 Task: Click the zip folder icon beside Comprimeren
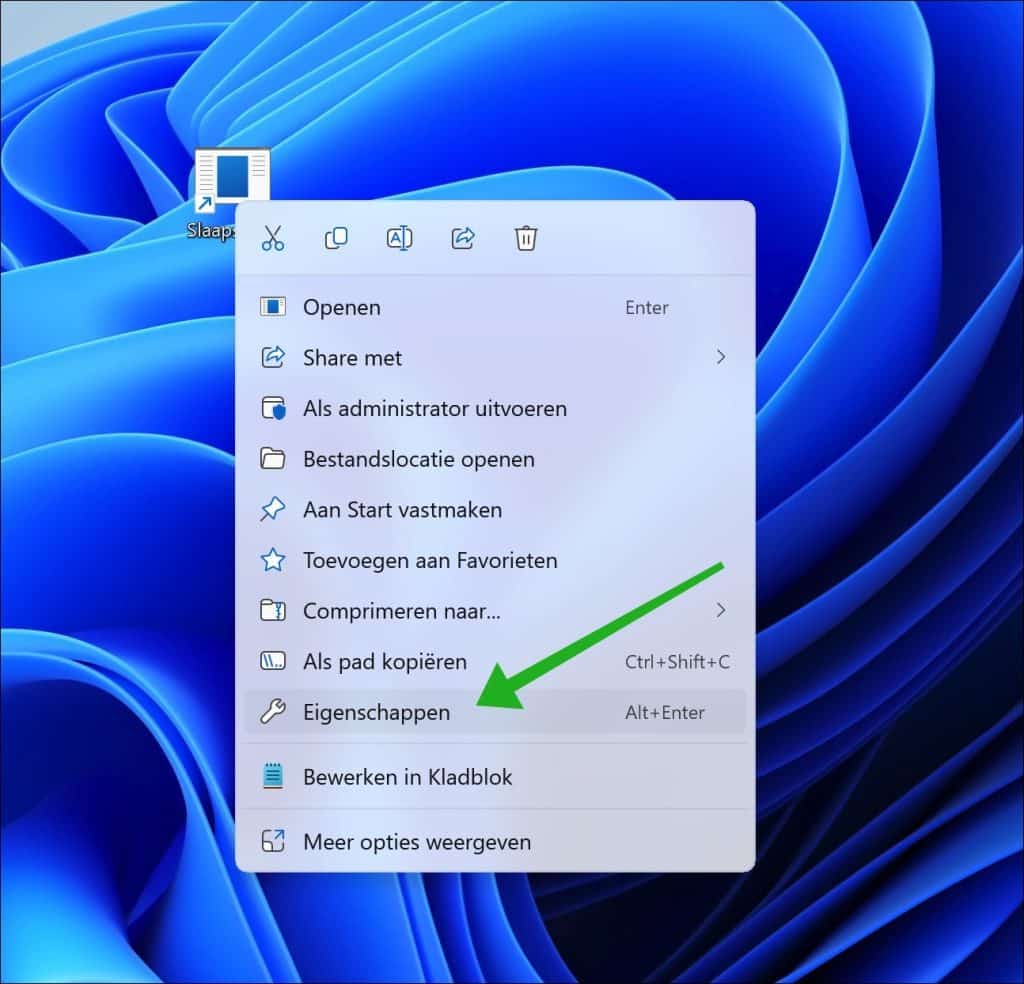click(272, 611)
